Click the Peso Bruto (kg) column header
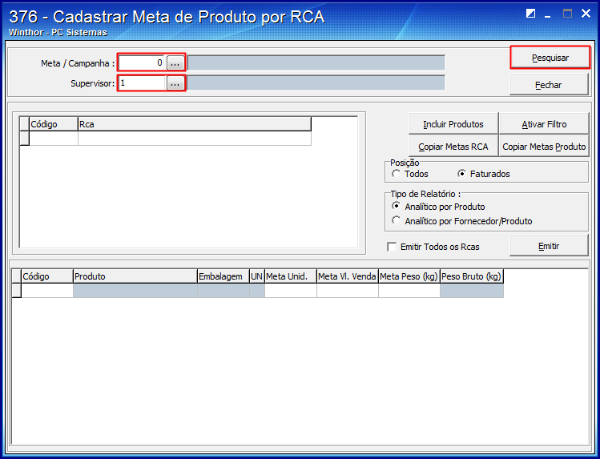Screen dimensions: 602x461 tap(471, 276)
